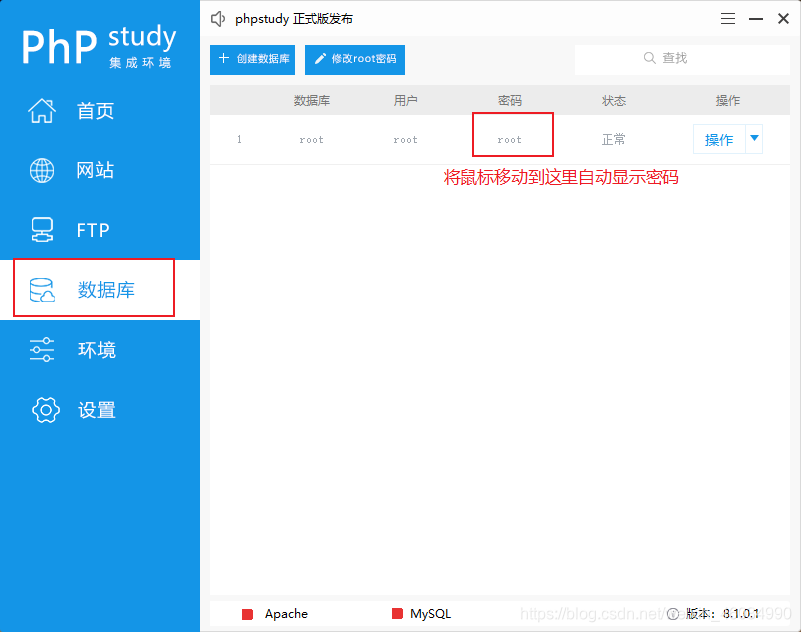The height and width of the screenshot is (632, 801).
Task: Click the 创建数据库 button
Action: (x=252, y=60)
